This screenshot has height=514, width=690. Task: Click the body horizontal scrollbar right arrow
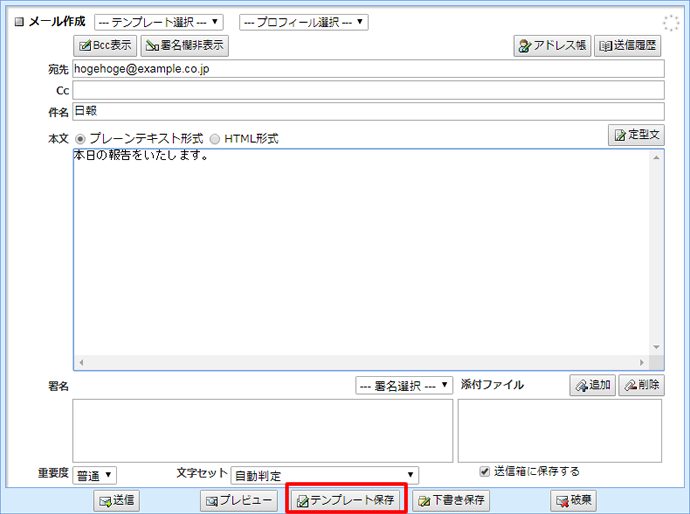point(642,363)
